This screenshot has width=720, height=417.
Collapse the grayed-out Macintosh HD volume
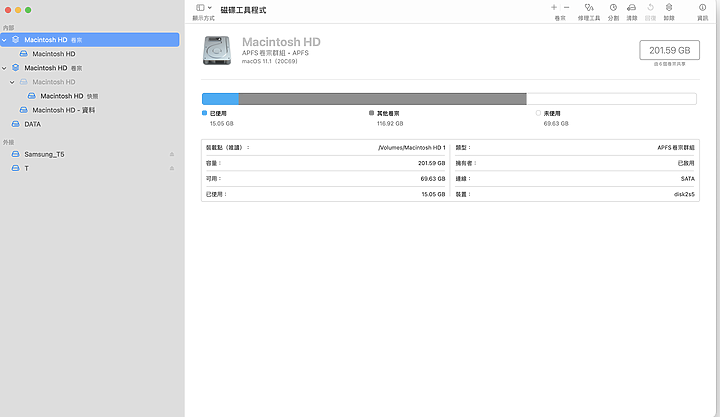12,82
